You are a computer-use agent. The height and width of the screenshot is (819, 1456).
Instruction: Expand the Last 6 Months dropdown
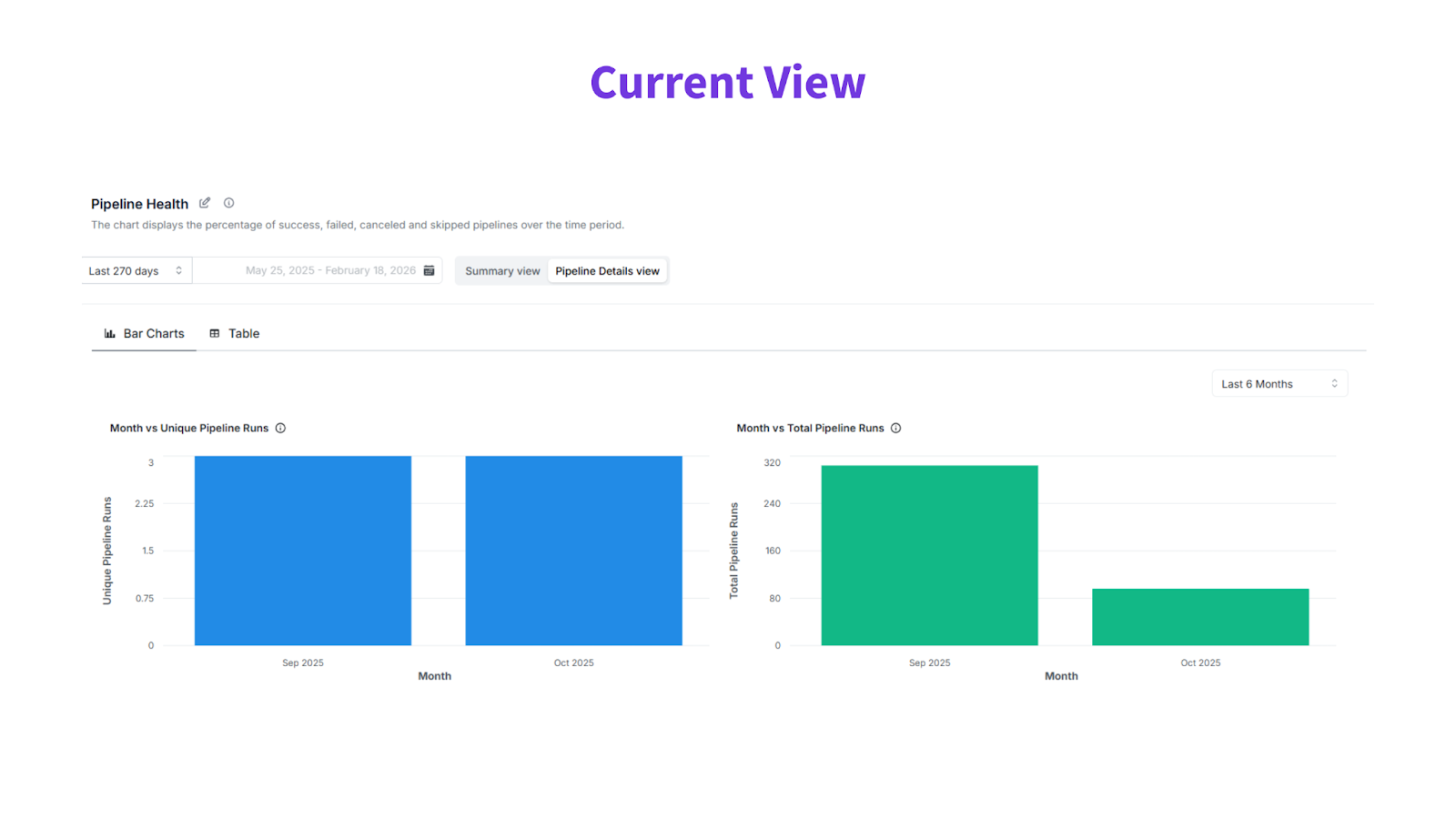coord(1279,384)
